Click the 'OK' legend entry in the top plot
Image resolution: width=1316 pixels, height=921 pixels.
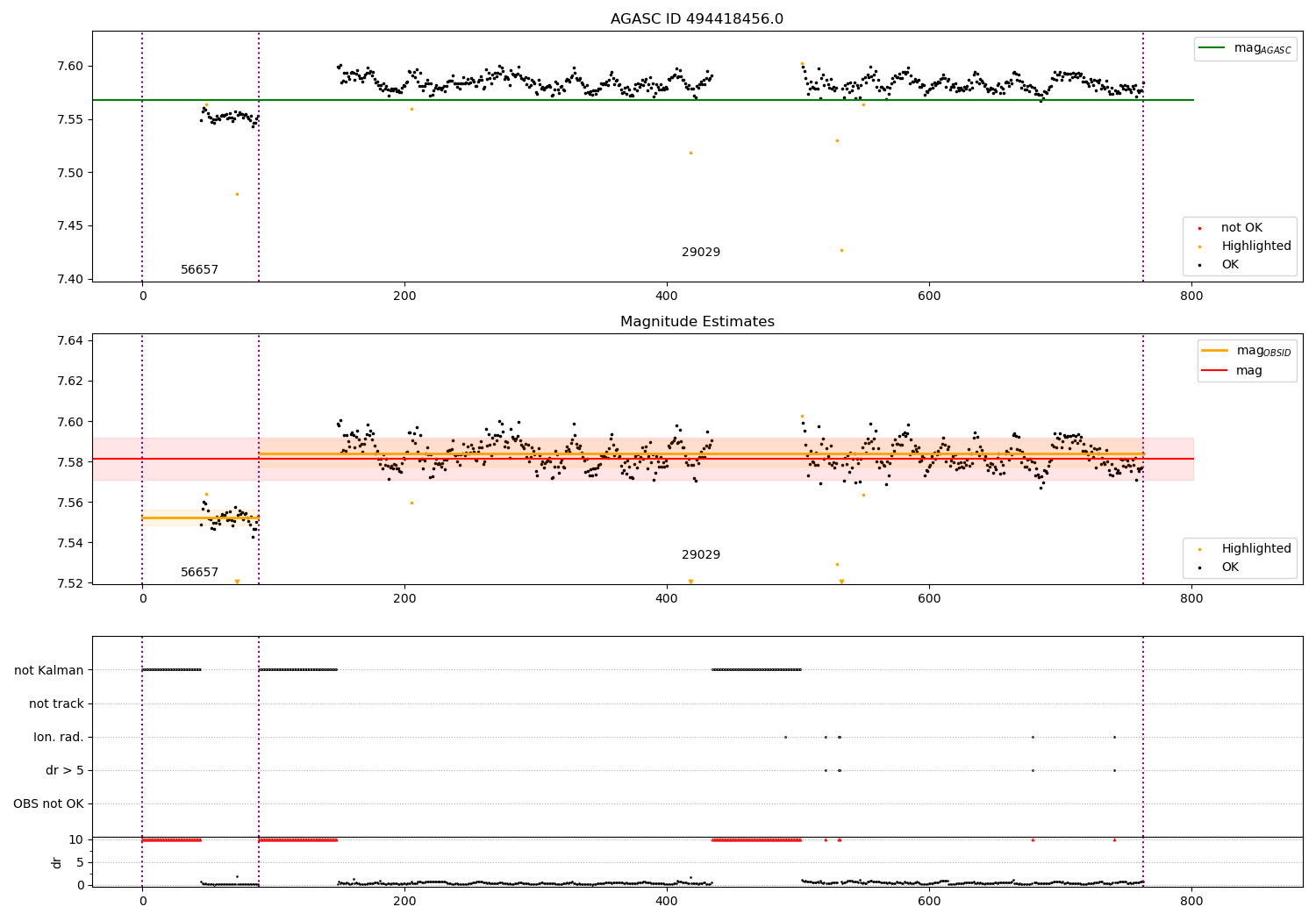1219,265
